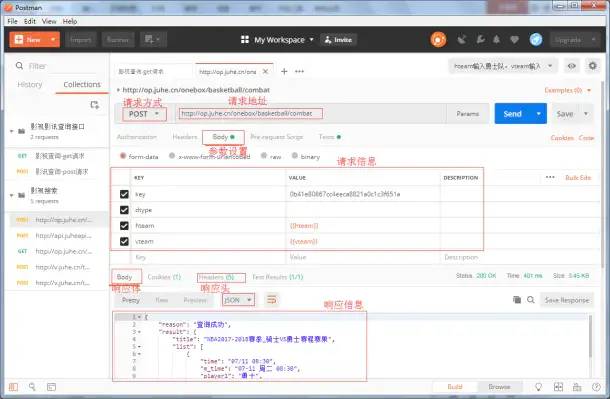The image size is (610, 399).
Task: Open find and replace in status bar
Action: coord(32,387)
